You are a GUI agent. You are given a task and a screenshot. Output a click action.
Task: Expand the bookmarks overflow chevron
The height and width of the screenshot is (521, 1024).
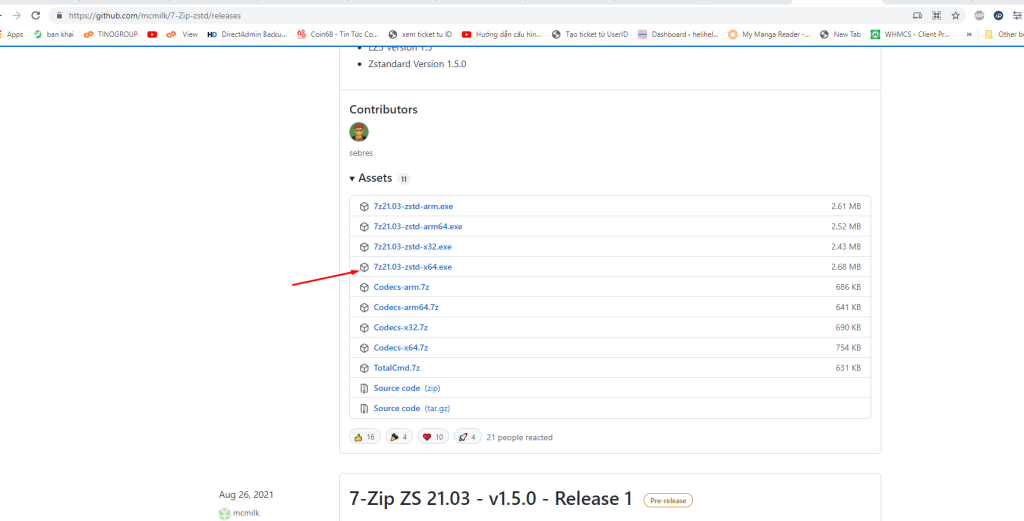tap(969, 35)
